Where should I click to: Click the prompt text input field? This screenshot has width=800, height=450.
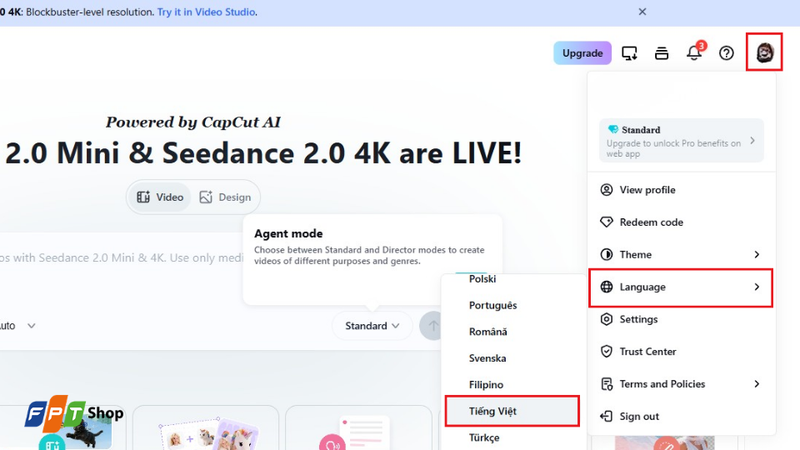(x=121, y=258)
